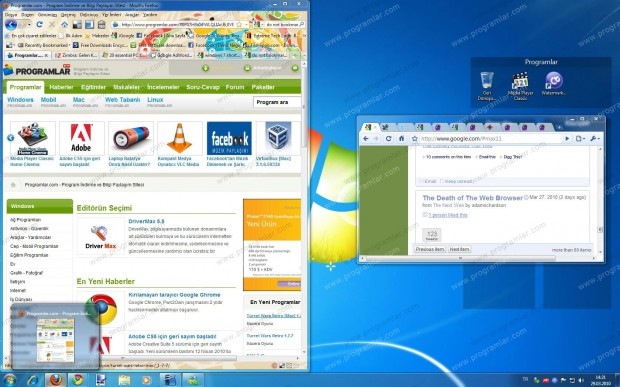
Task: Open the Firefox address bar history dropdown
Action: click(246, 25)
